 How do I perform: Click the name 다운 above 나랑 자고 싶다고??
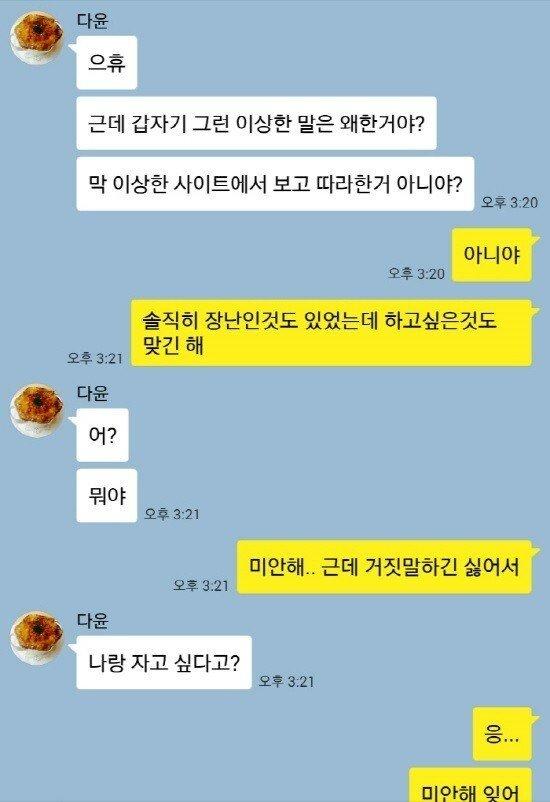[93, 620]
